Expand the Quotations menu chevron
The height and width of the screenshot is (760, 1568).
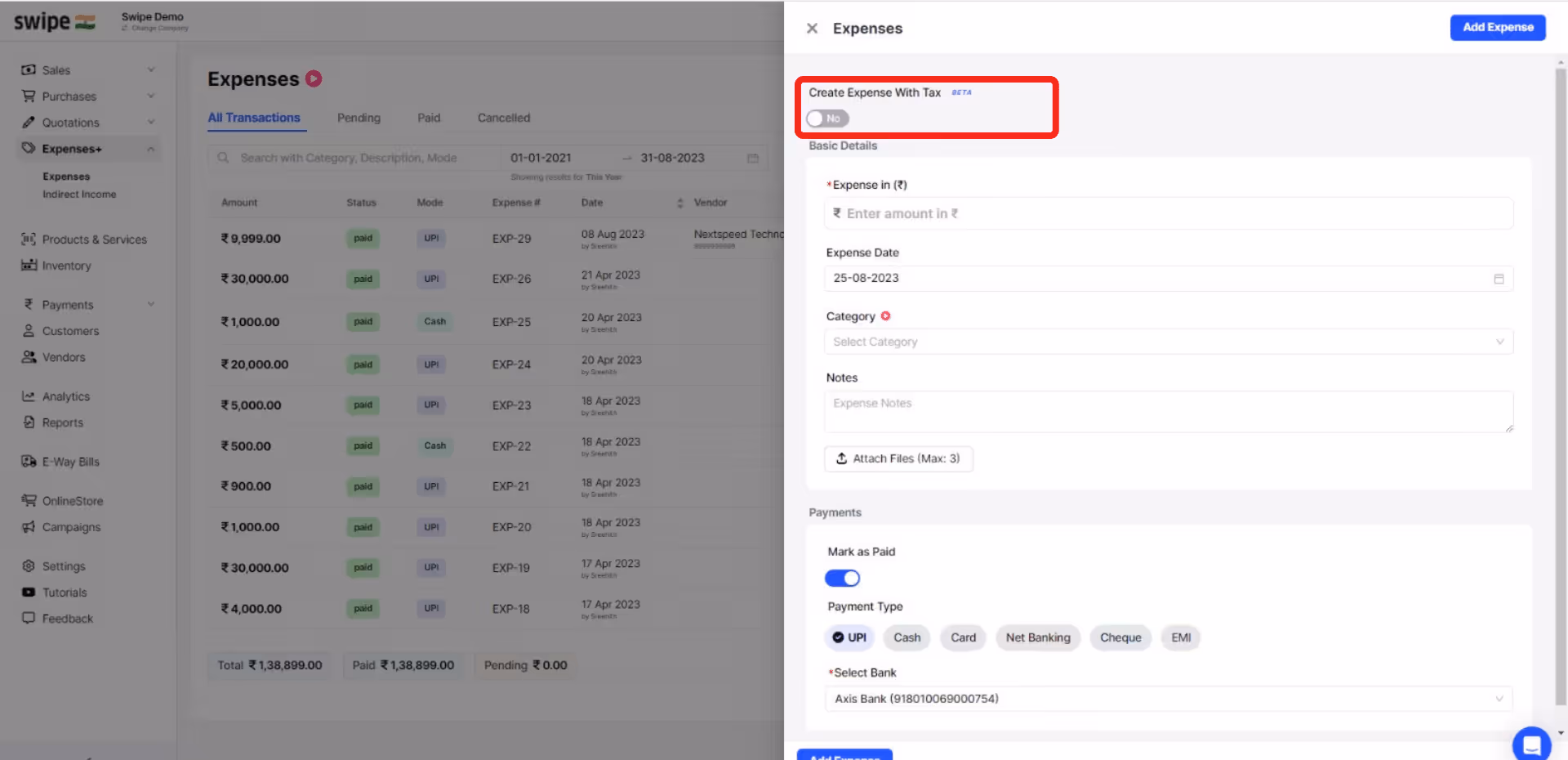[151, 123]
